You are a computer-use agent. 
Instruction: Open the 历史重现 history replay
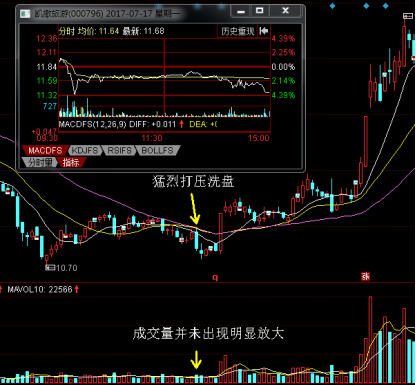click(237, 31)
